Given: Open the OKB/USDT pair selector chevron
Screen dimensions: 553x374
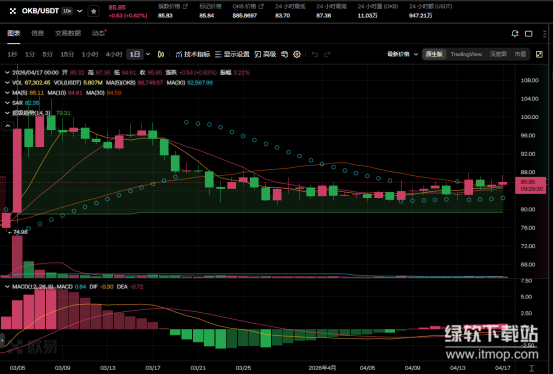Looking at the screenshot, I should 80,11.
